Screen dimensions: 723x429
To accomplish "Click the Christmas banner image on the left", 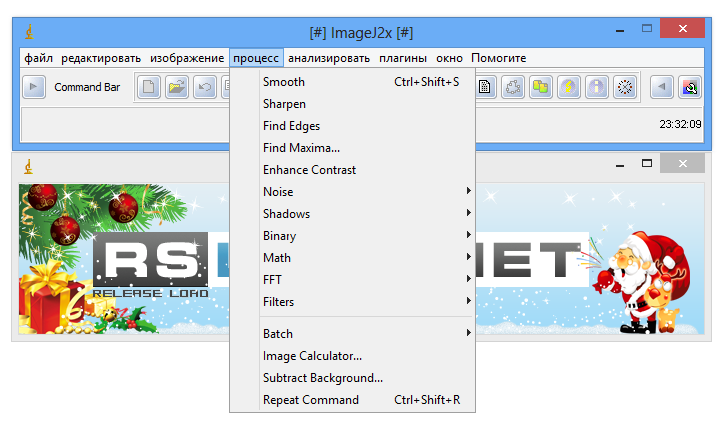I will point(124,259).
